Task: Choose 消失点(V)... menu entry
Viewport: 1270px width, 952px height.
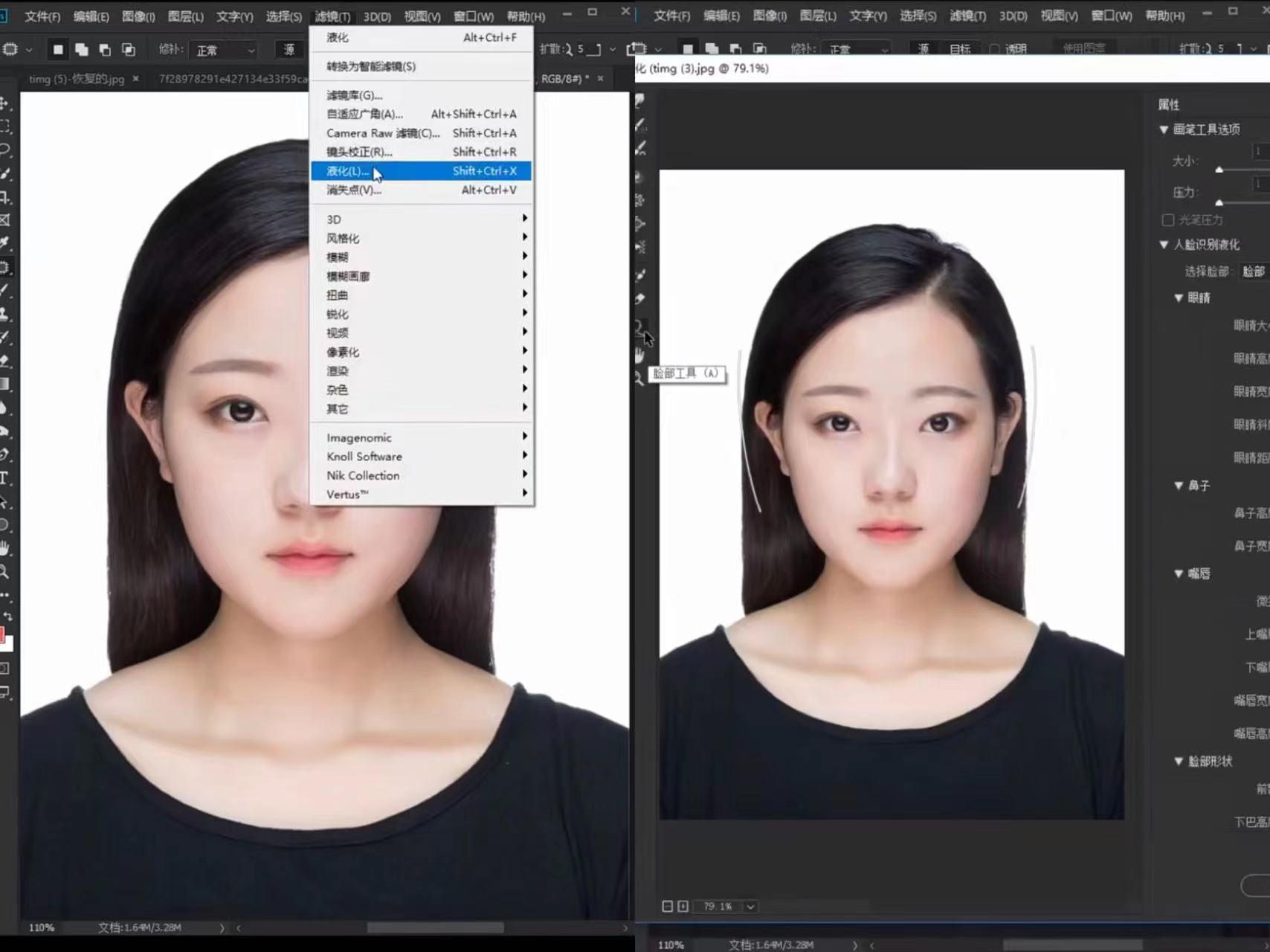Action: tap(421, 190)
